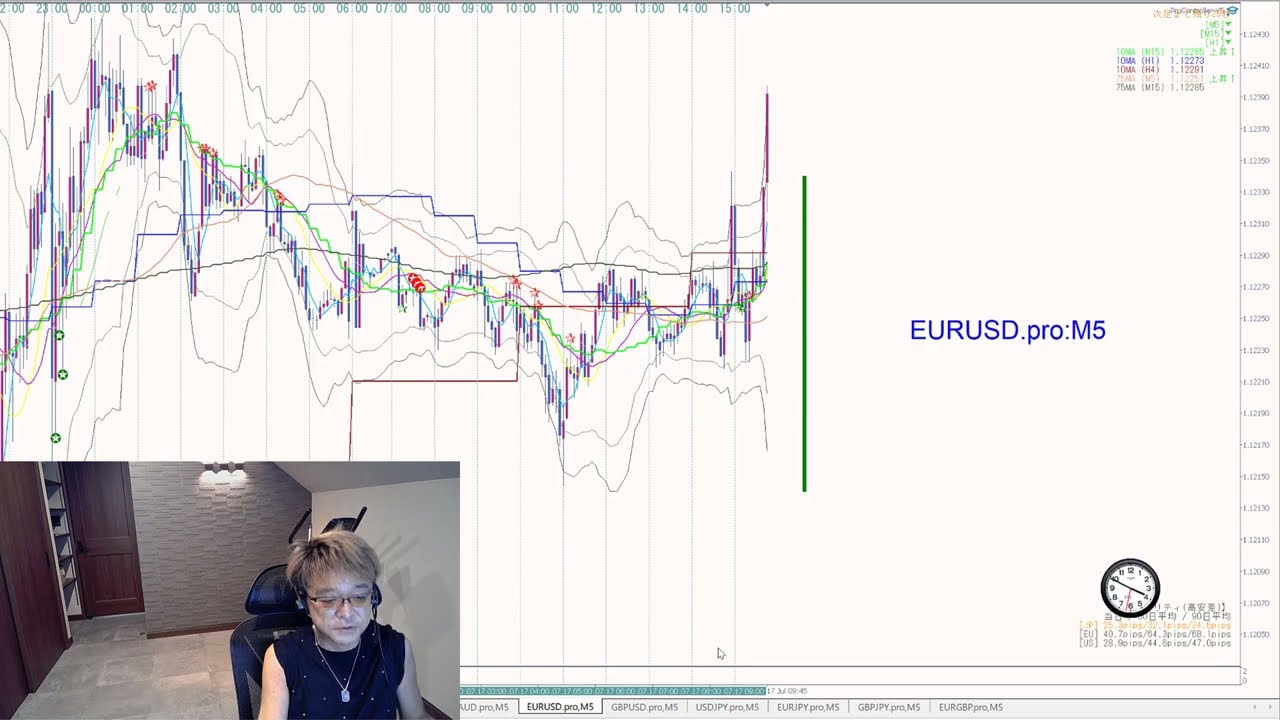Click the EURUSD.pro:M5 chart label
Viewport: 1280px width, 720px height.
(x=1007, y=331)
